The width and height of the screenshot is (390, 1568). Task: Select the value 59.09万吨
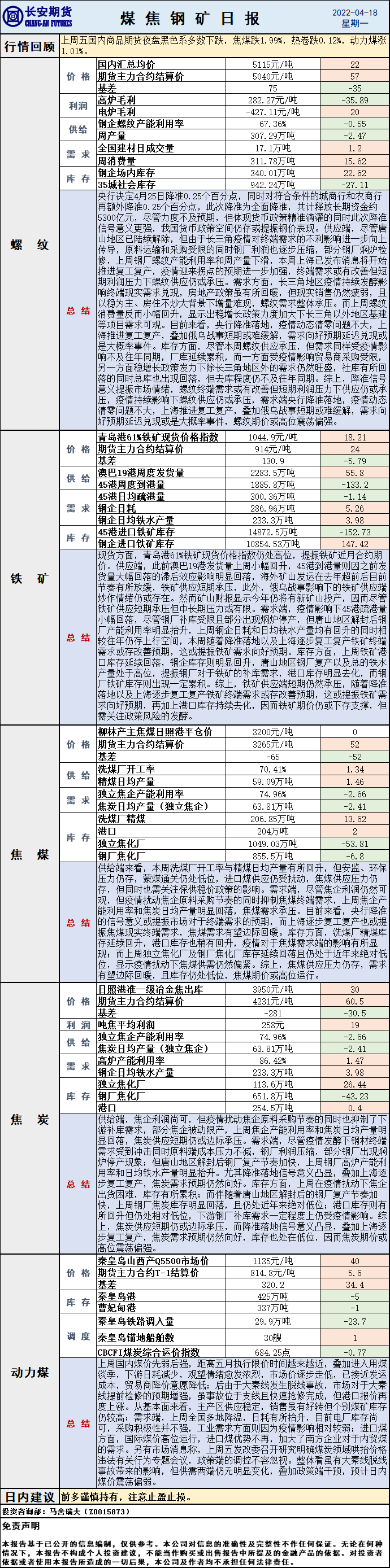(x=272, y=781)
